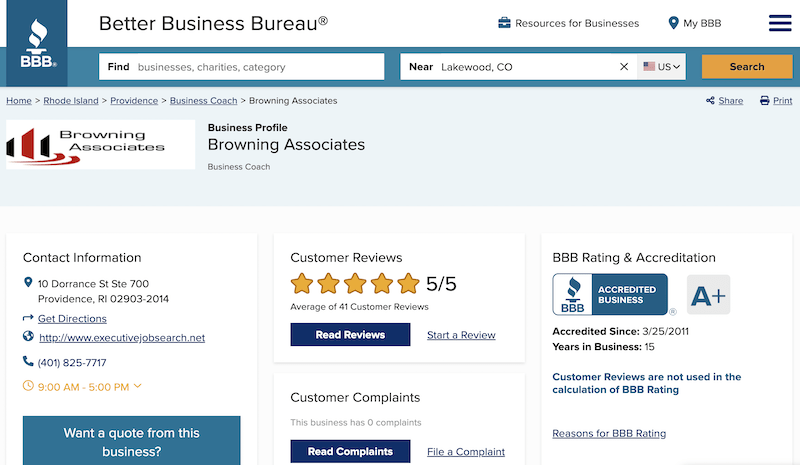The width and height of the screenshot is (800, 465).
Task: Click the 9:00 AM - 5:00 PM hours
Action: pyautogui.click(x=83, y=387)
